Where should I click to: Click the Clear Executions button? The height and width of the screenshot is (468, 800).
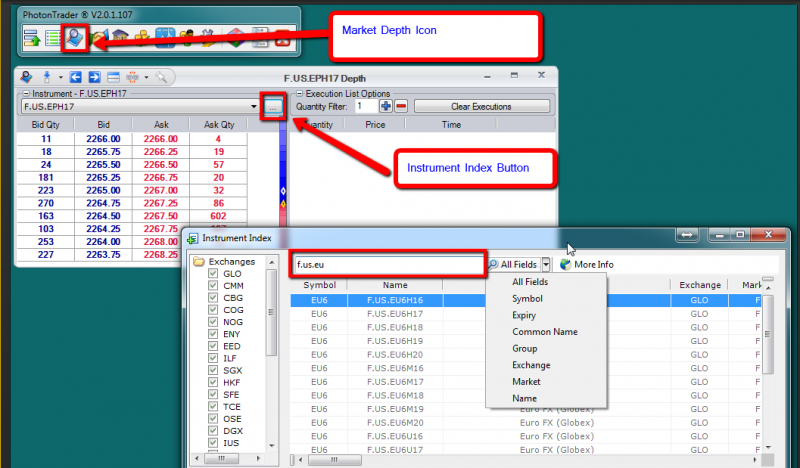[482, 106]
